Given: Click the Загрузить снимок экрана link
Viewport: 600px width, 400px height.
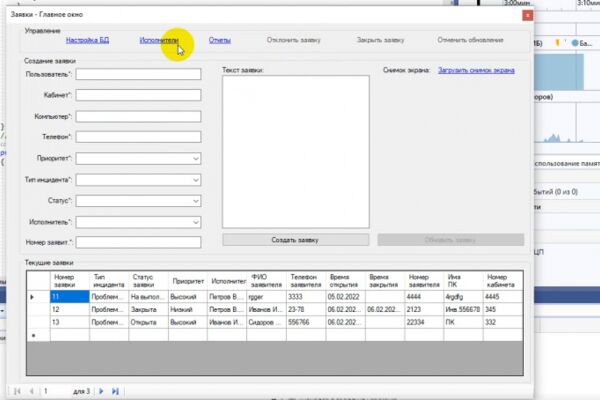Looking at the screenshot, I should click(x=476, y=70).
